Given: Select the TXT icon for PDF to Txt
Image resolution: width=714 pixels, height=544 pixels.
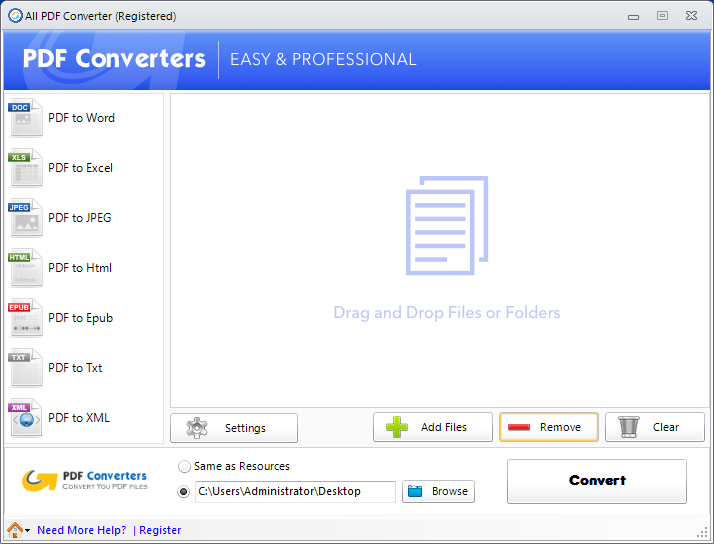Looking at the screenshot, I should (26, 368).
